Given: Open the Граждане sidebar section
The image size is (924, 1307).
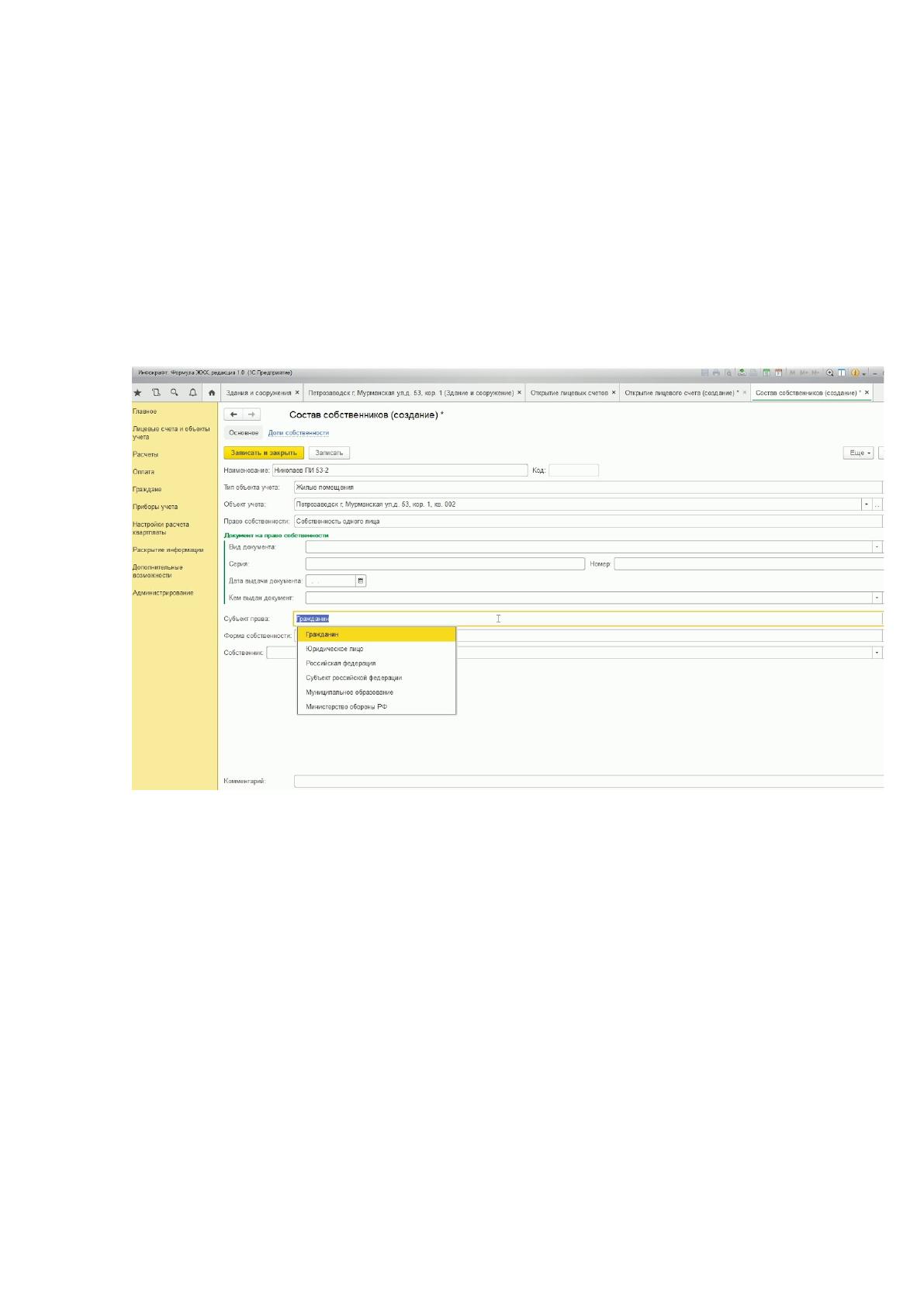Looking at the screenshot, I should pyautogui.click(x=147, y=490).
